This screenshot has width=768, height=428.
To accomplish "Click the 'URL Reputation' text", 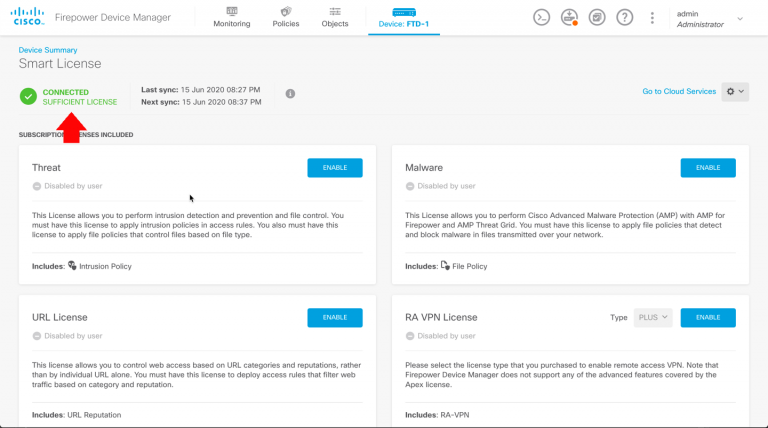I will tap(94, 415).
